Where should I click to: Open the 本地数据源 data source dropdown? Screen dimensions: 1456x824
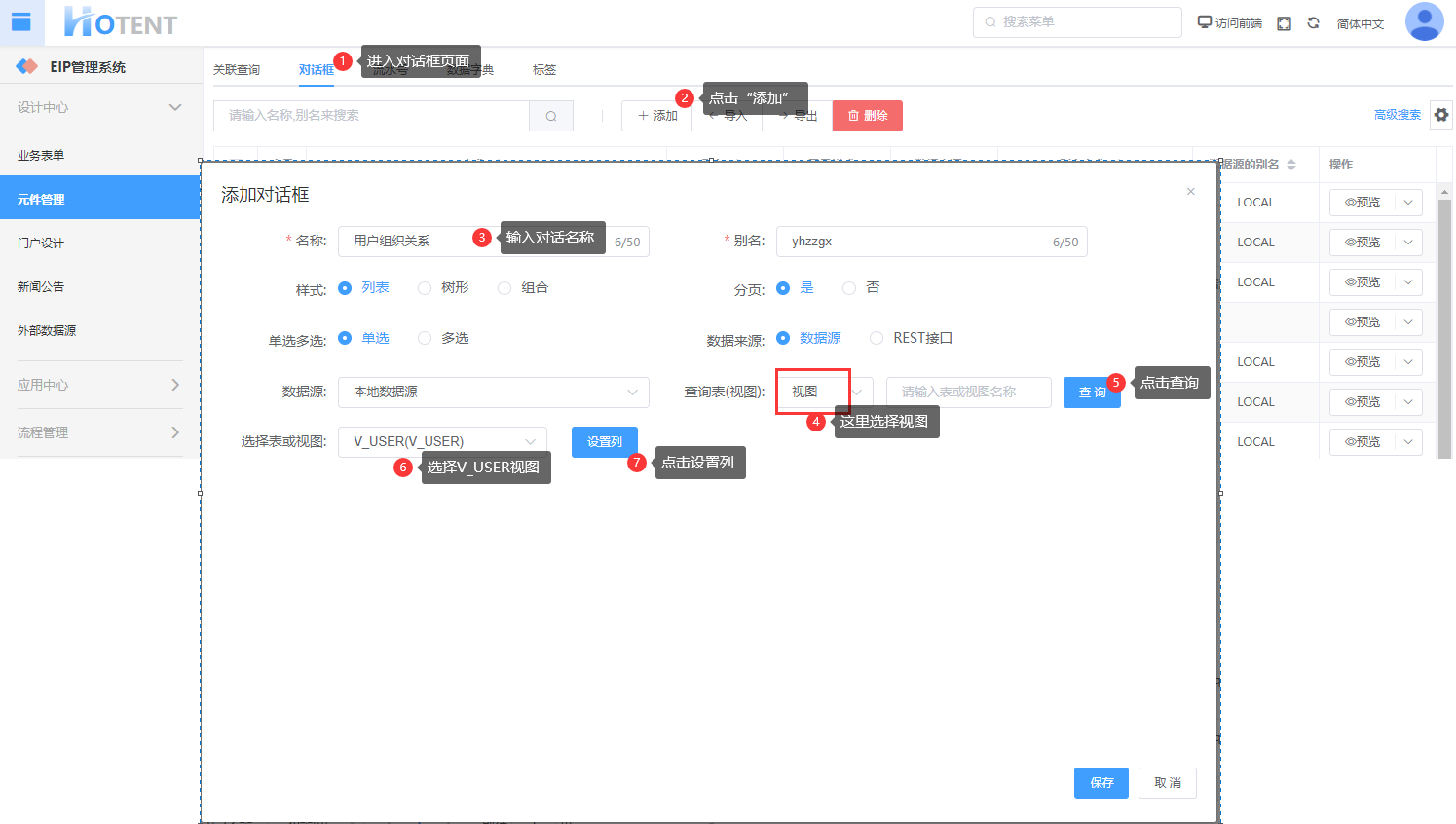click(x=494, y=392)
